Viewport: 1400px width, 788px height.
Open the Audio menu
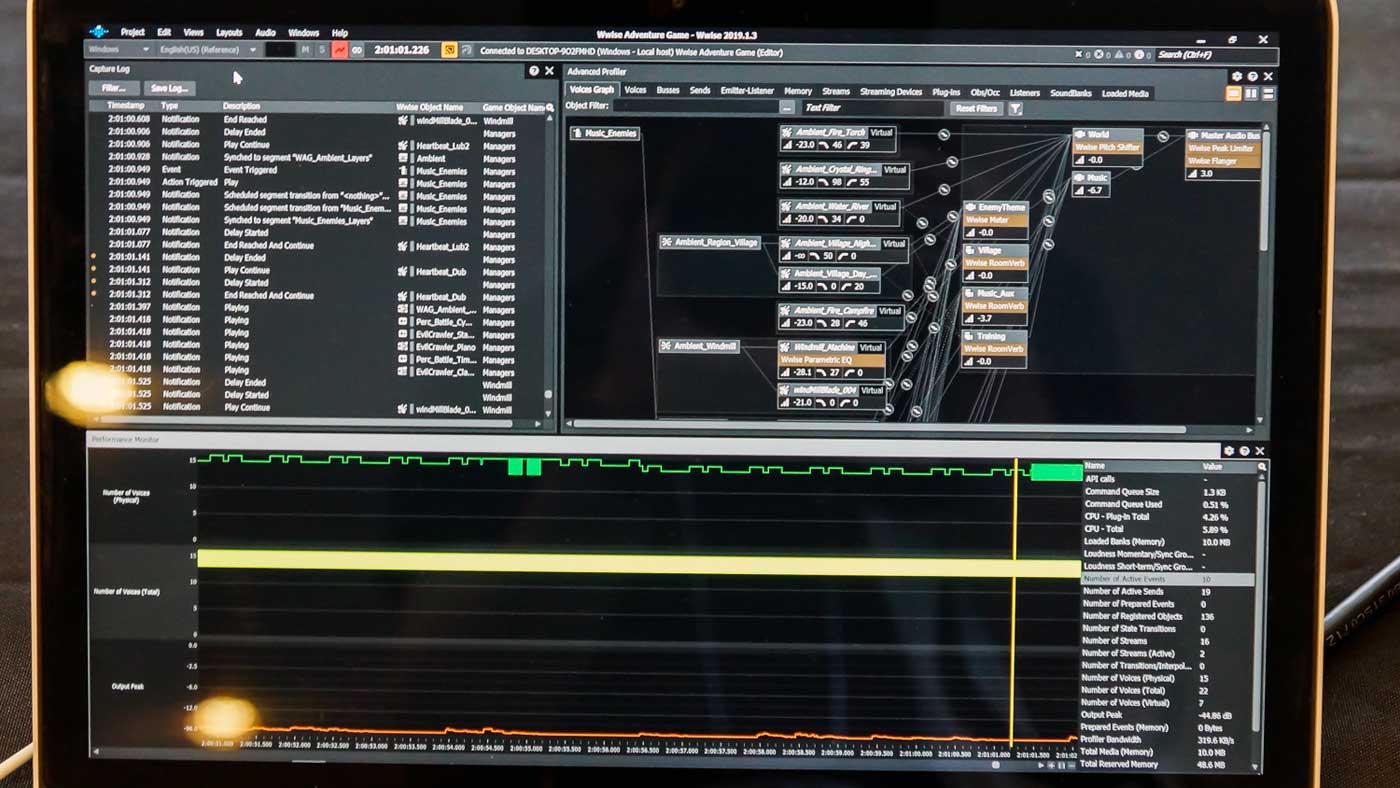pyautogui.click(x=265, y=33)
